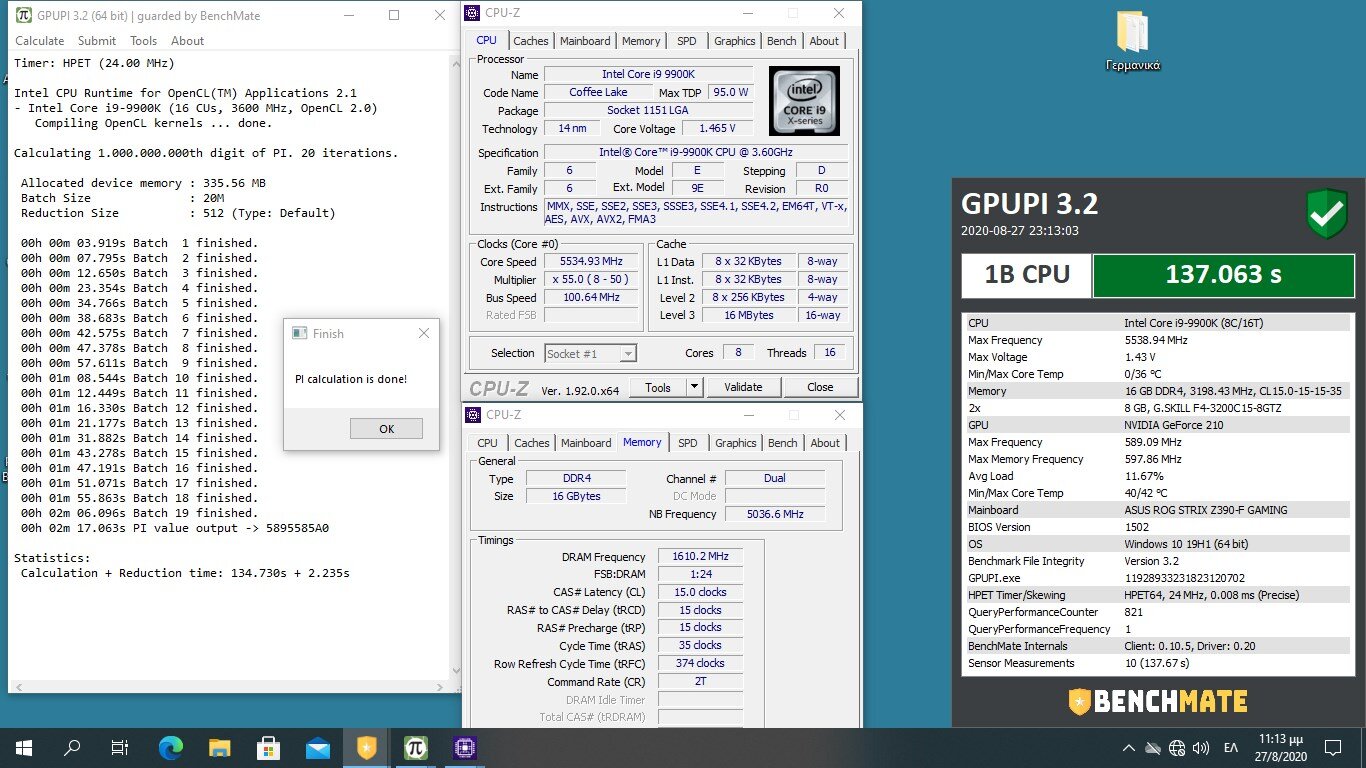Click the 137.063 s result box
The image size is (1366, 768).
1223,275
